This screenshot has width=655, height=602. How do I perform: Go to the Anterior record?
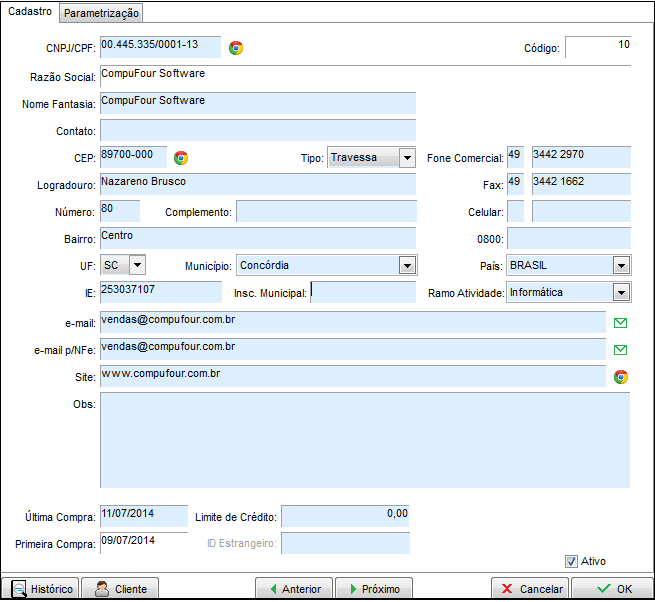coord(293,589)
